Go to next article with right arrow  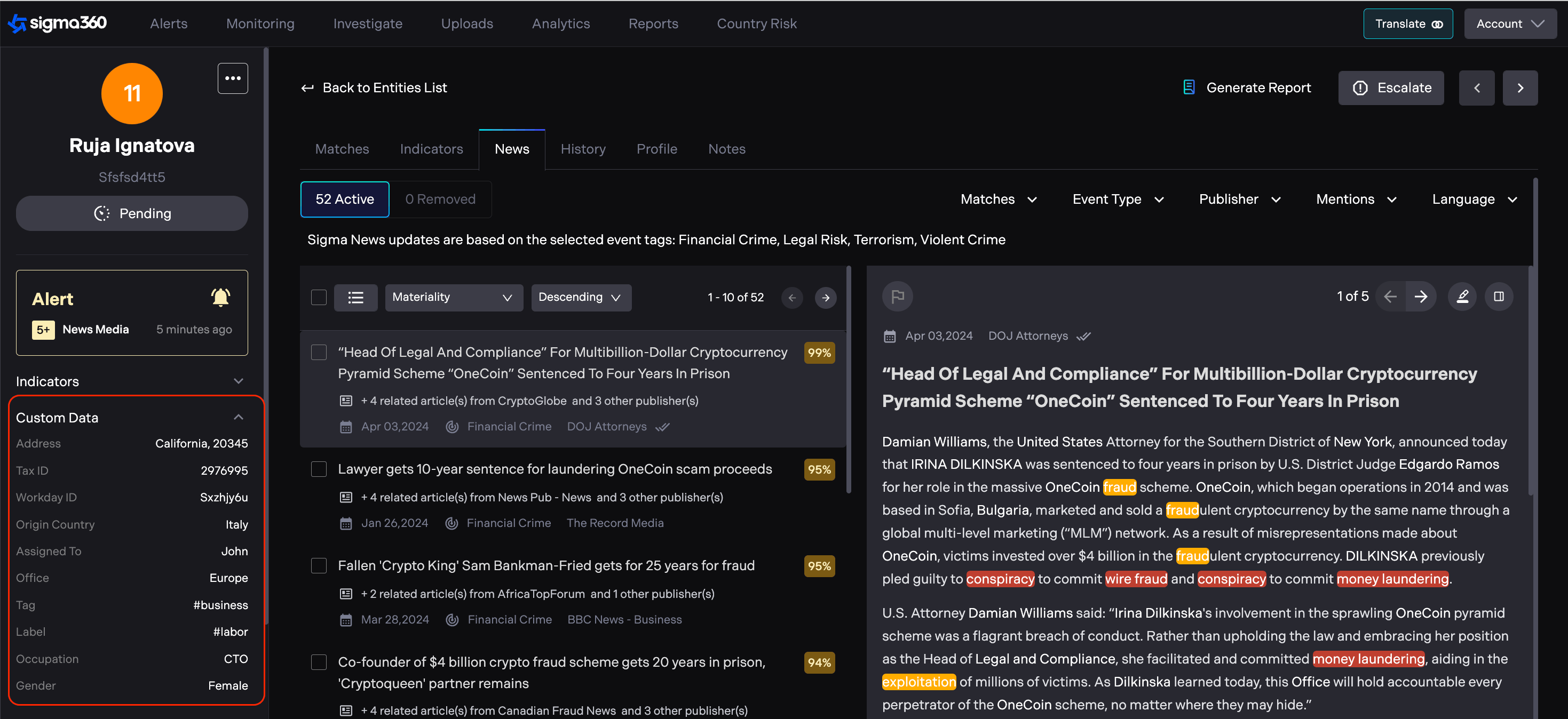click(1421, 296)
